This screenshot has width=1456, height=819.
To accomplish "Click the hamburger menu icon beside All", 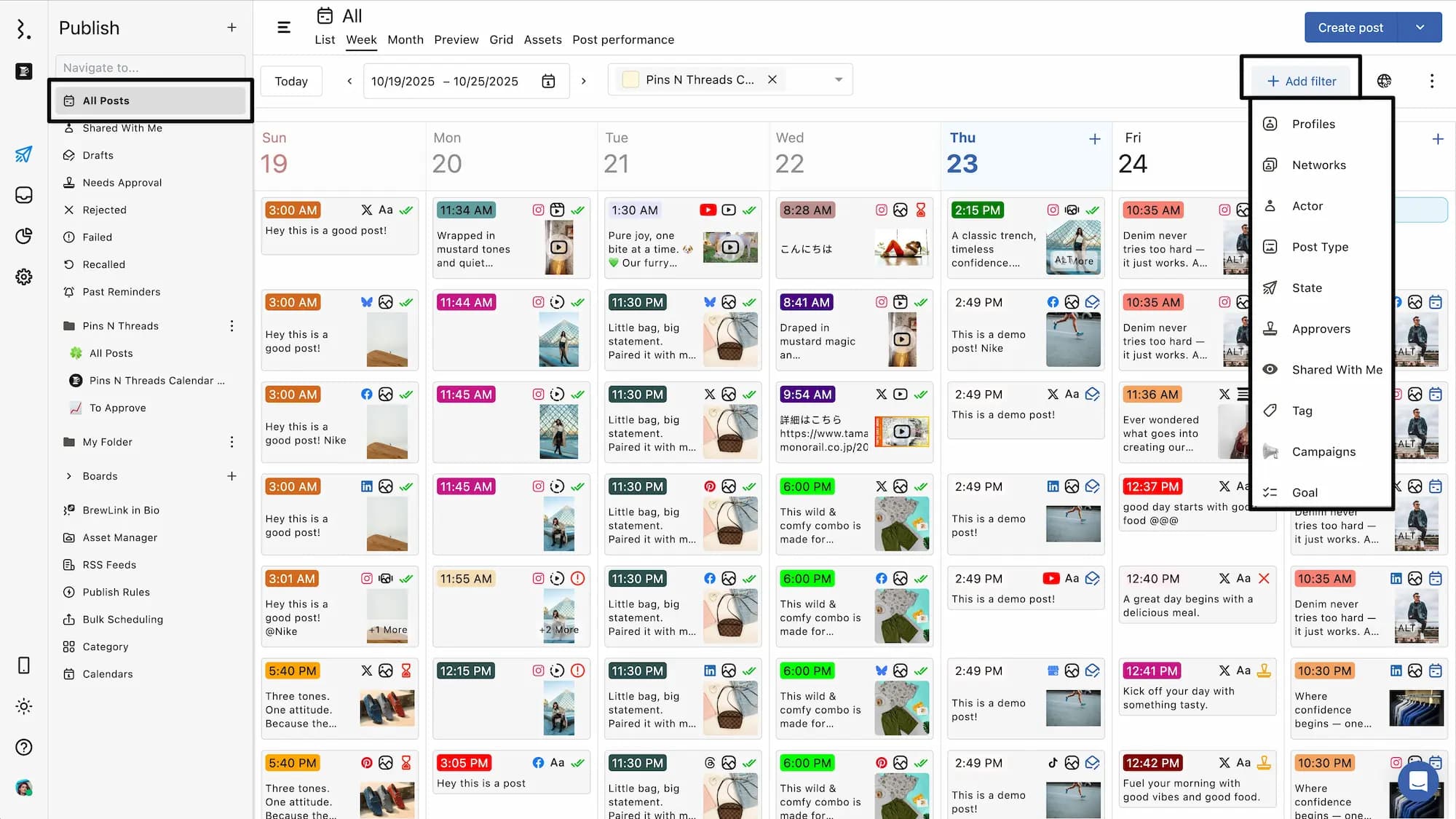I will click(x=284, y=28).
